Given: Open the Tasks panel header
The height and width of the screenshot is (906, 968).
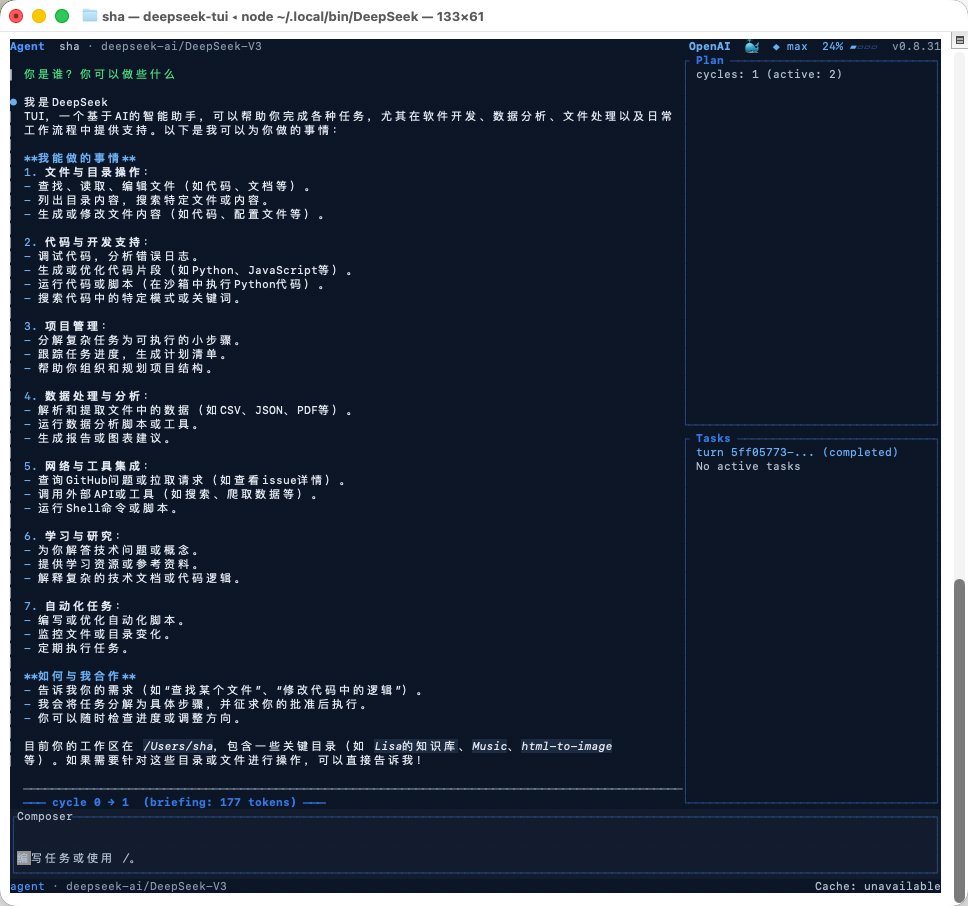Looking at the screenshot, I should [713, 438].
